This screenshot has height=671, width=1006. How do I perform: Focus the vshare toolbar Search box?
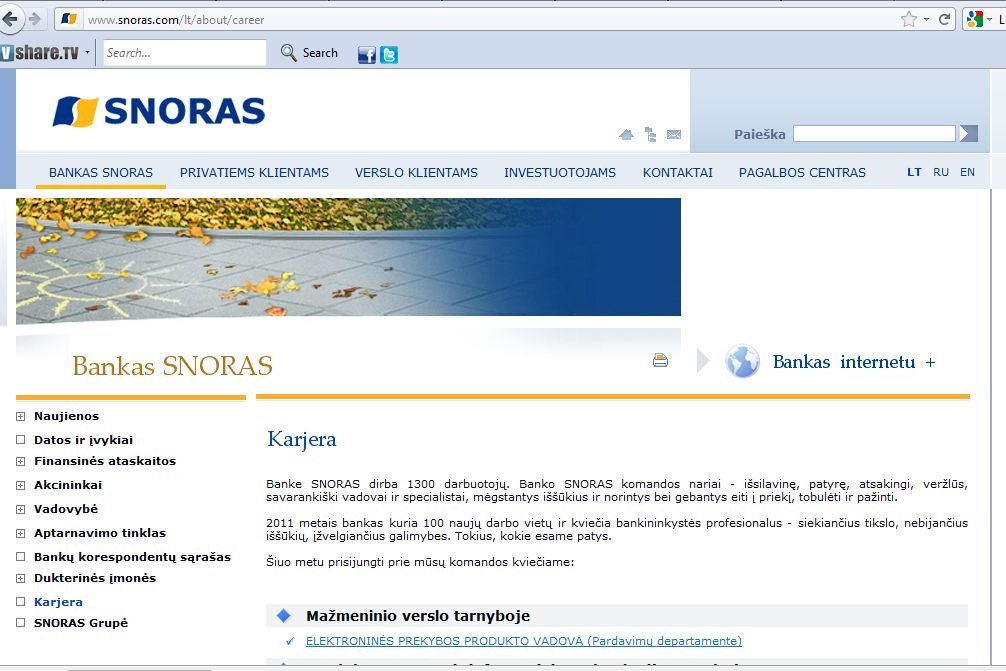tap(185, 53)
